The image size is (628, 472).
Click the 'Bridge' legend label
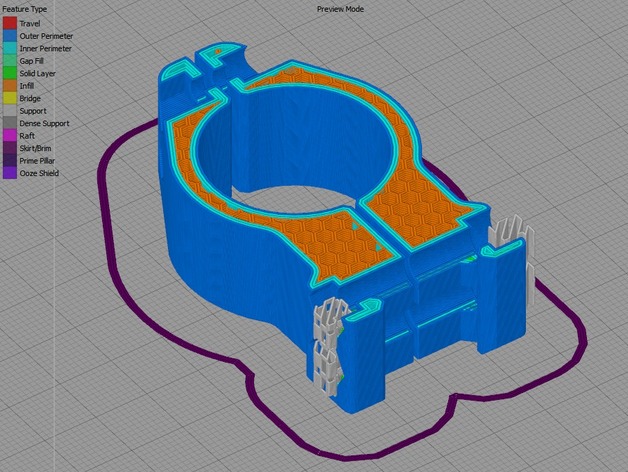click(30, 98)
